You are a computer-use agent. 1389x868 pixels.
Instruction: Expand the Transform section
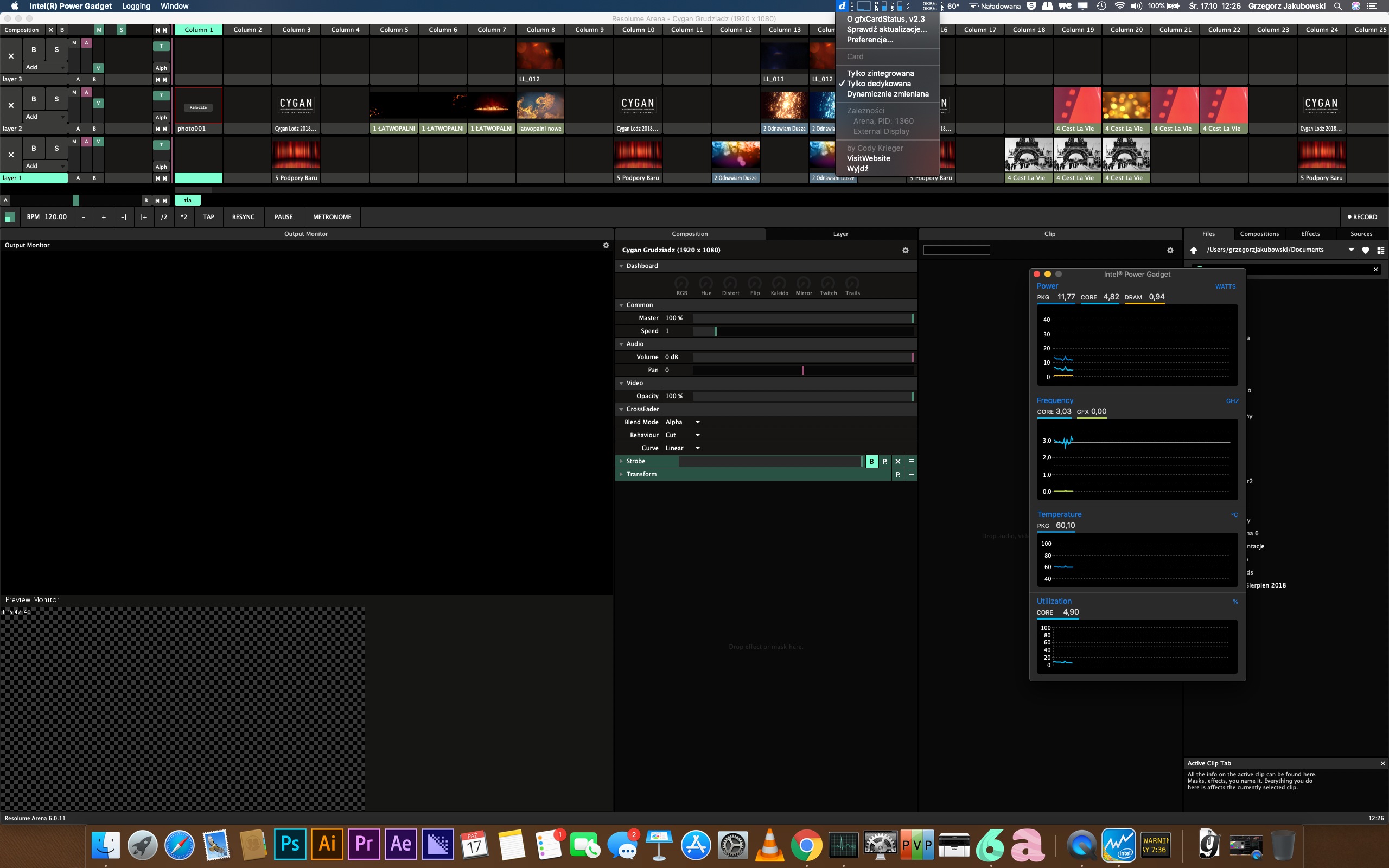coord(621,474)
